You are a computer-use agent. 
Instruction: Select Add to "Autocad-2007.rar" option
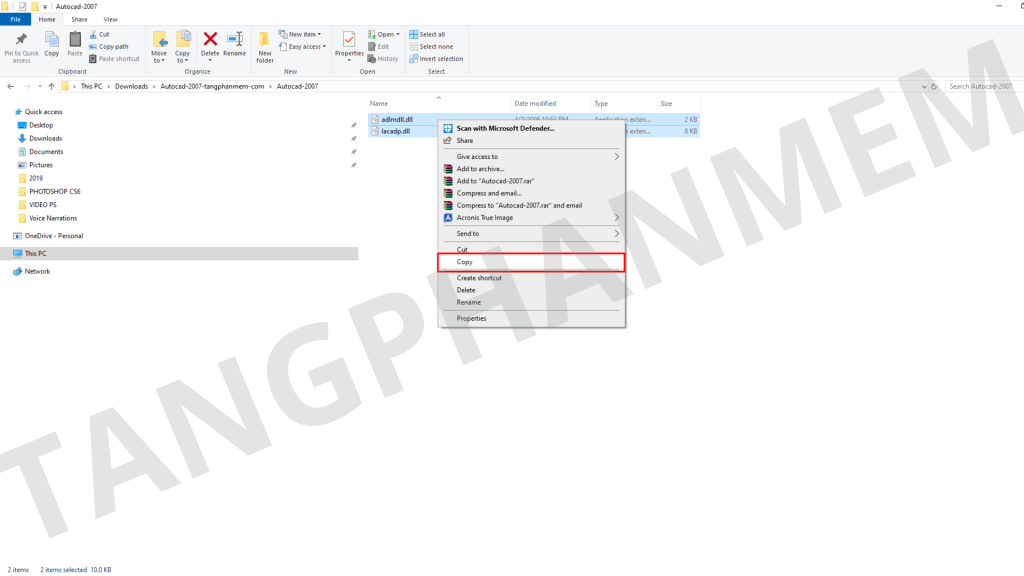(494, 181)
